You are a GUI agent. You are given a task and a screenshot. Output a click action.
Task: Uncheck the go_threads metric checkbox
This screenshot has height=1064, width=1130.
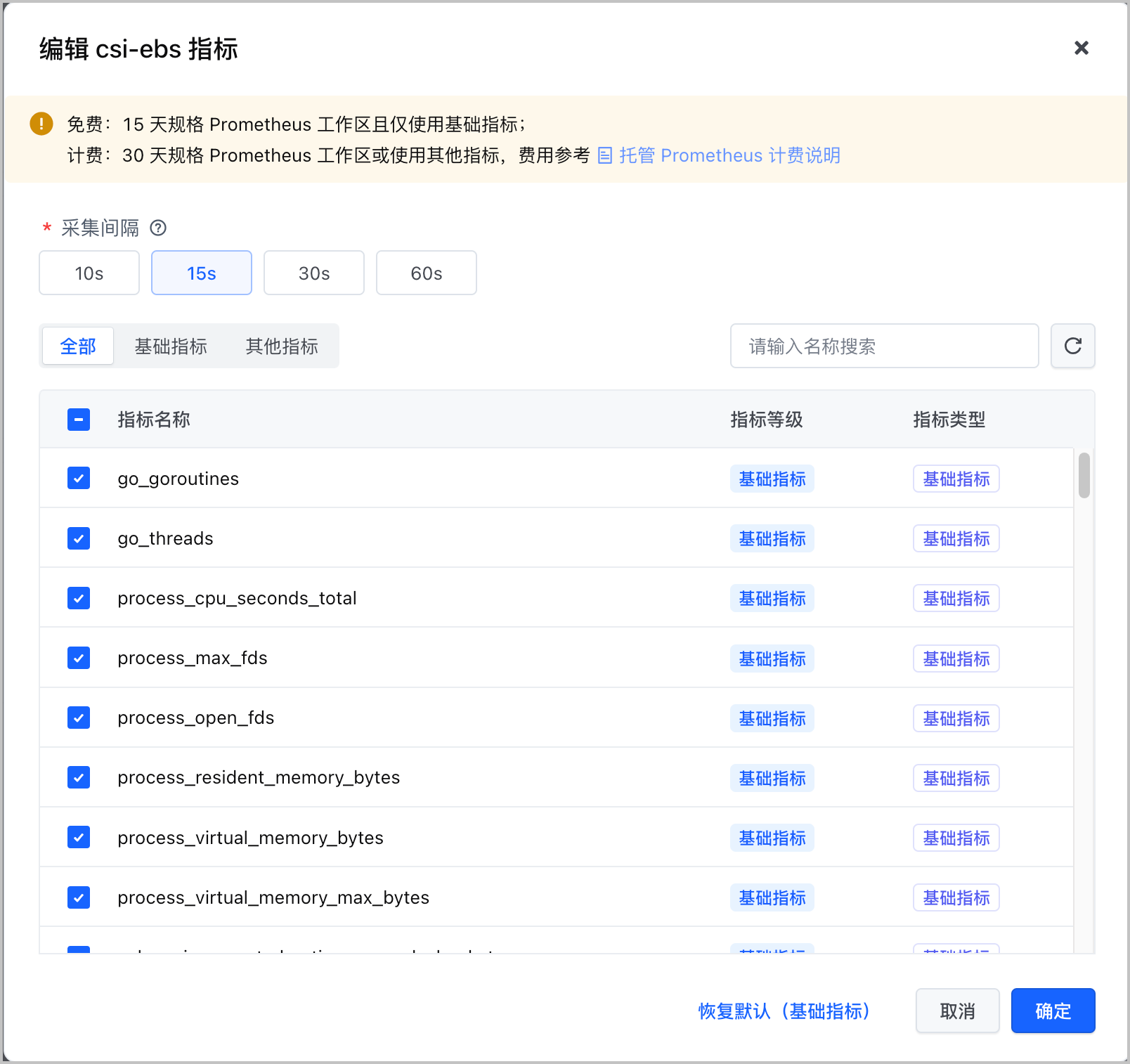click(x=79, y=538)
